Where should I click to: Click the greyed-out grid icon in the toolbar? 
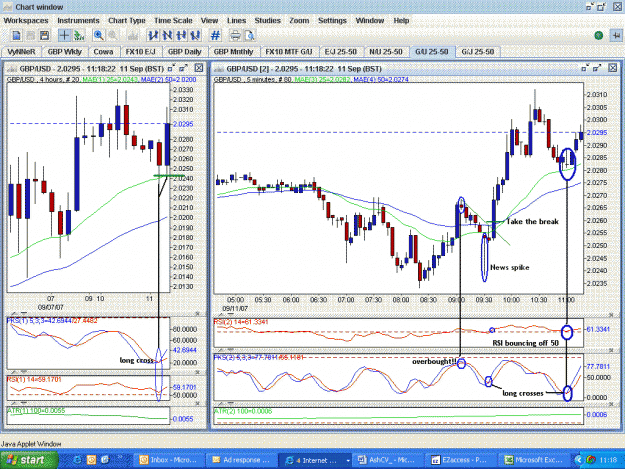30,35
